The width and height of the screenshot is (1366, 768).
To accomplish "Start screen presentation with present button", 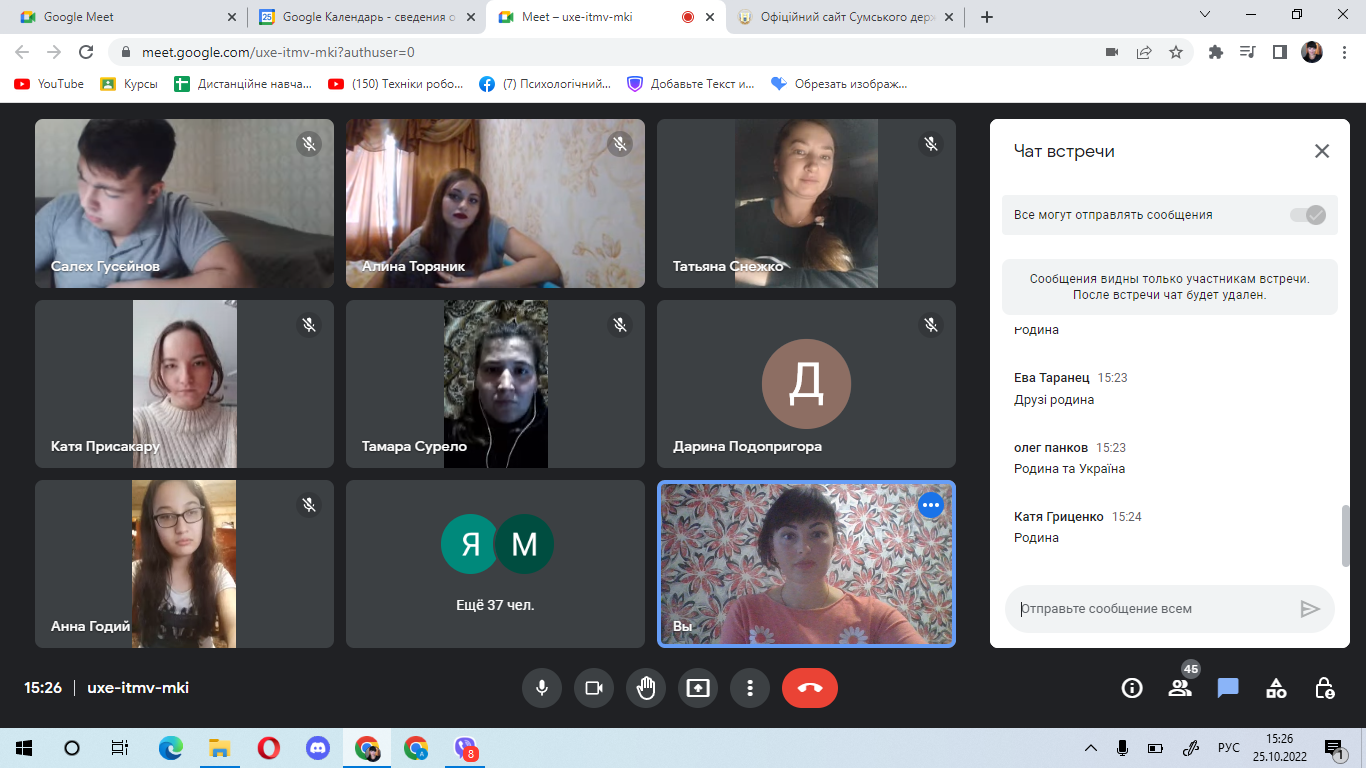I will (x=698, y=688).
